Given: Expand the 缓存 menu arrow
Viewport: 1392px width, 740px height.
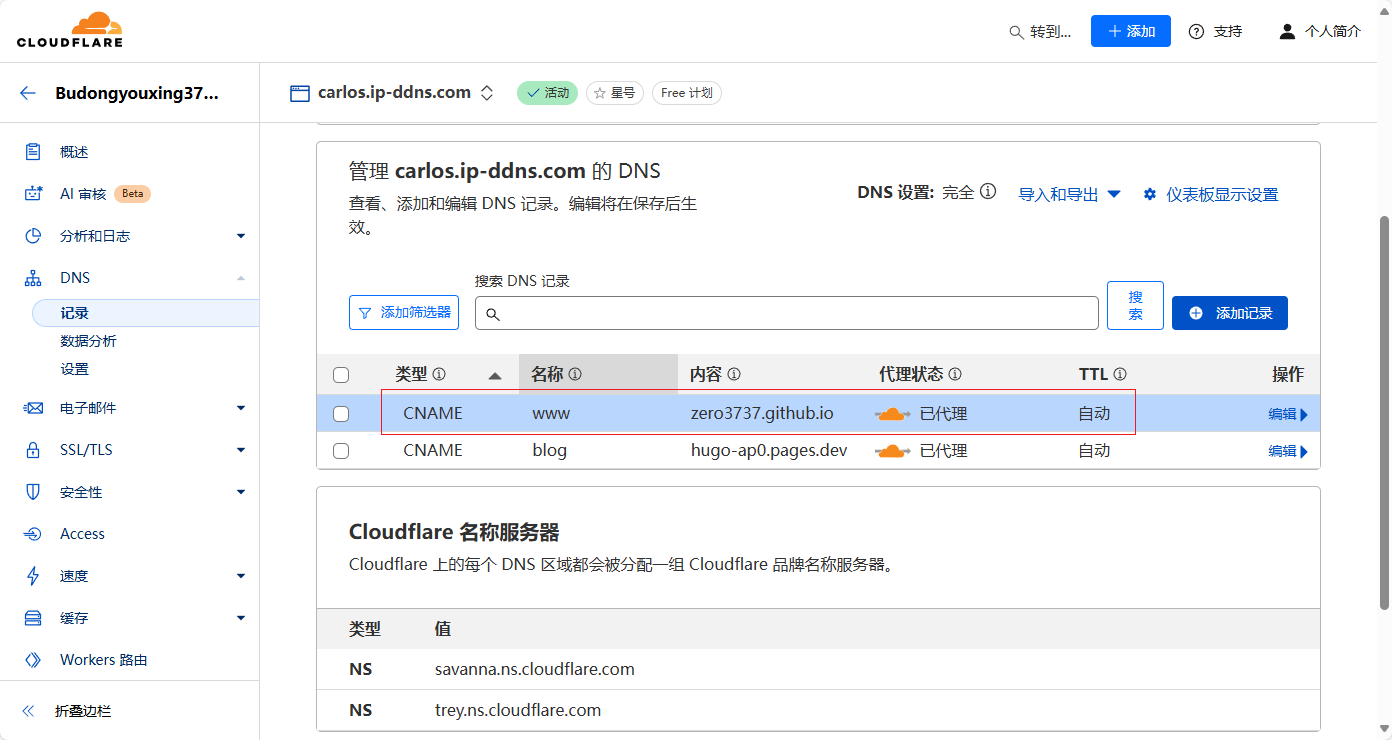Looking at the screenshot, I should click(240, 618).
